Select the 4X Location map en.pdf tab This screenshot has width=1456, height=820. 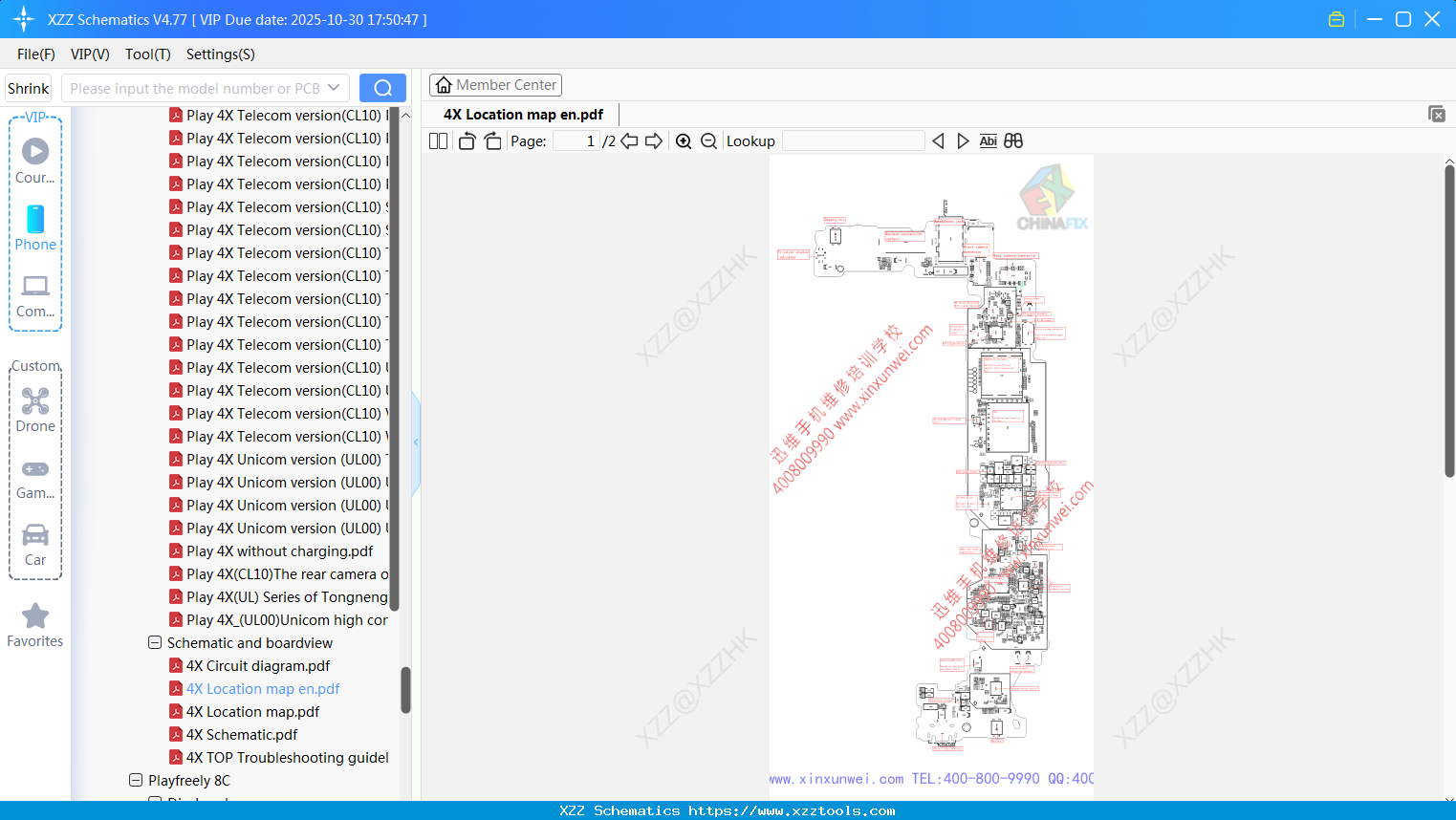pyautogui.click(x=523, y=115)
